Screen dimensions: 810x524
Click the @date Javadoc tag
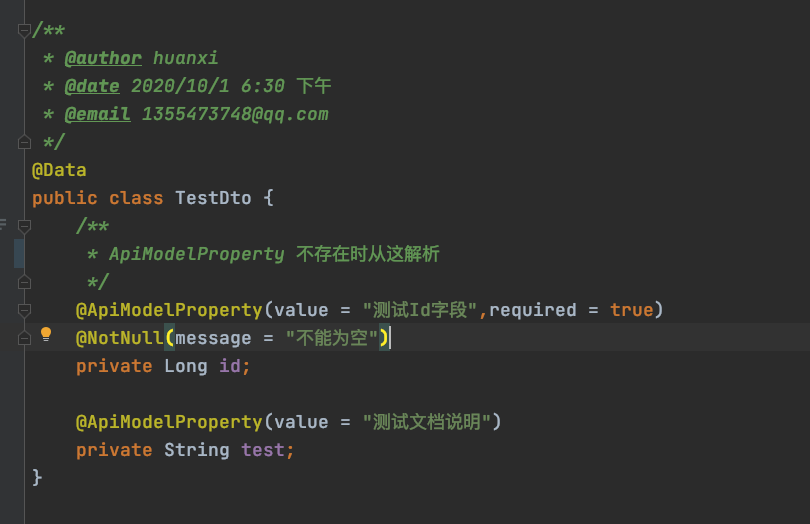pyautogui.click(x=92, y=86)
